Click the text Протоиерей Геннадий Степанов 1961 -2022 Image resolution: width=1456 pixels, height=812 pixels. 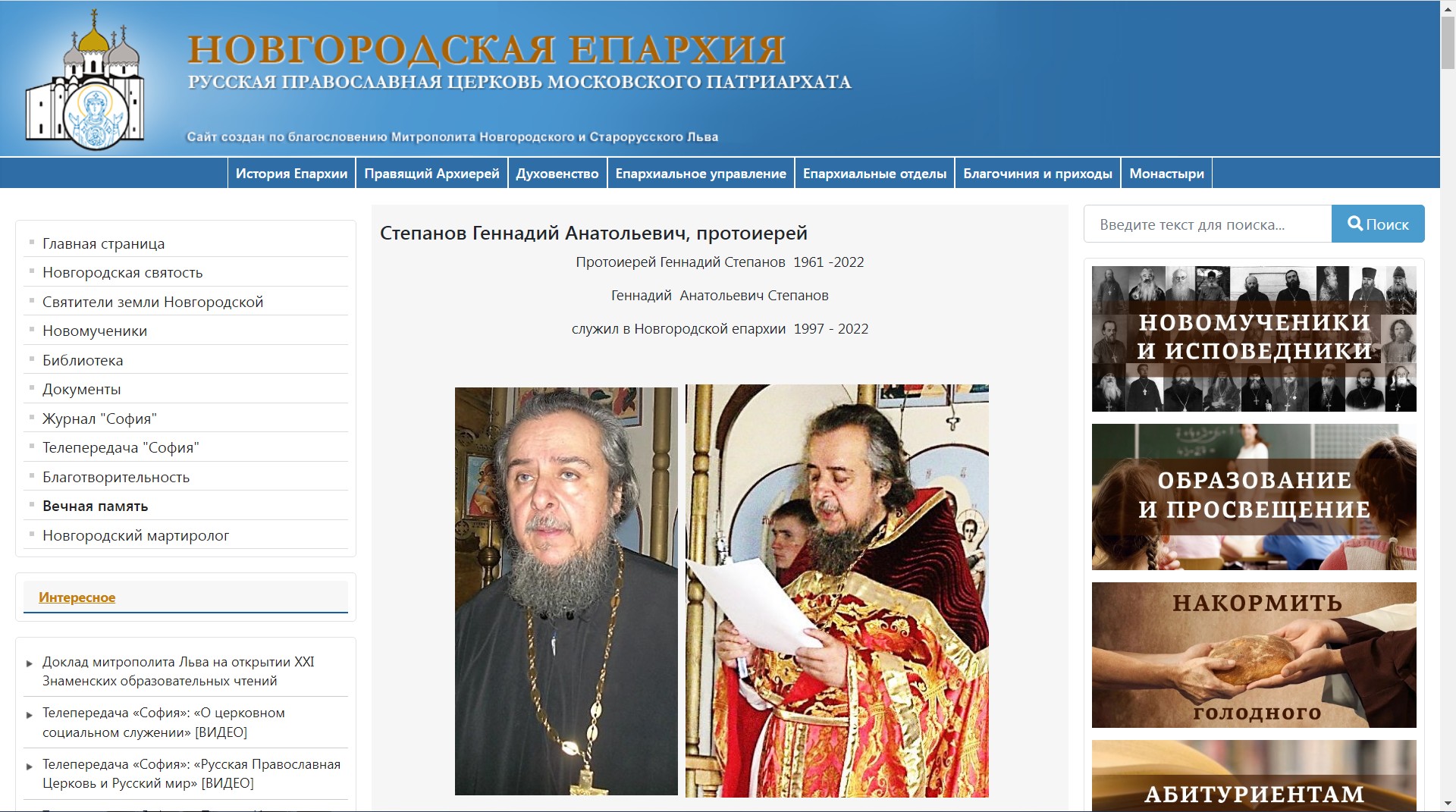[720, 262]
